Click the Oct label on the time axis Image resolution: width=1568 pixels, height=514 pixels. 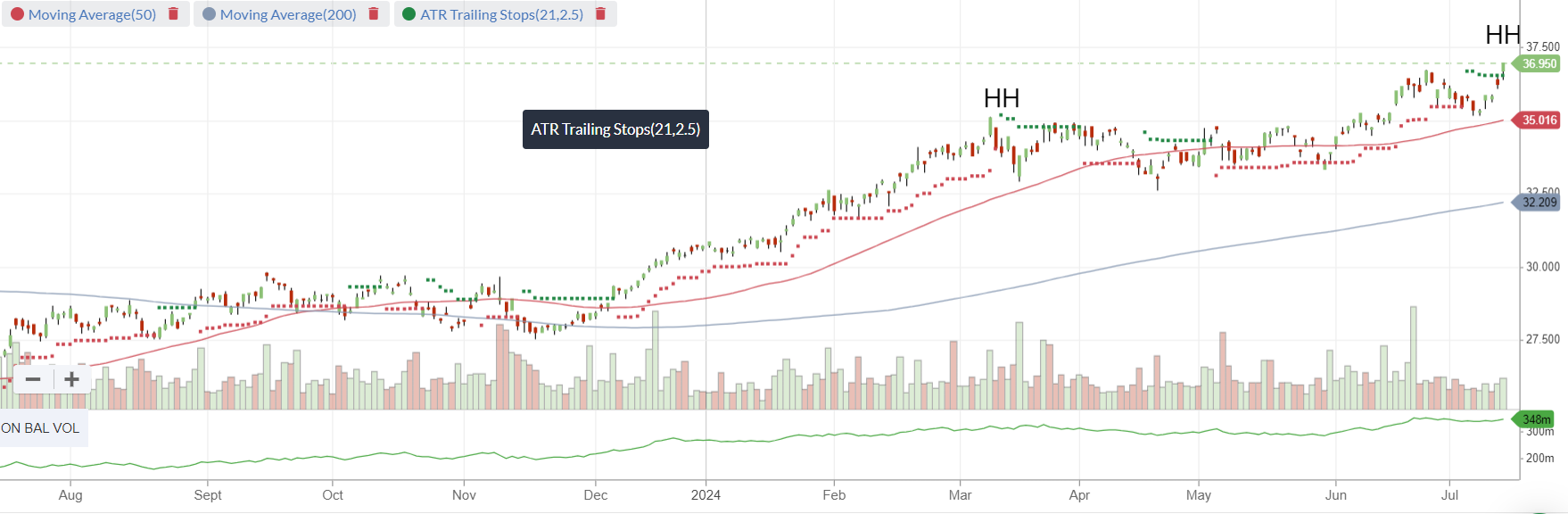click(333, 495)
